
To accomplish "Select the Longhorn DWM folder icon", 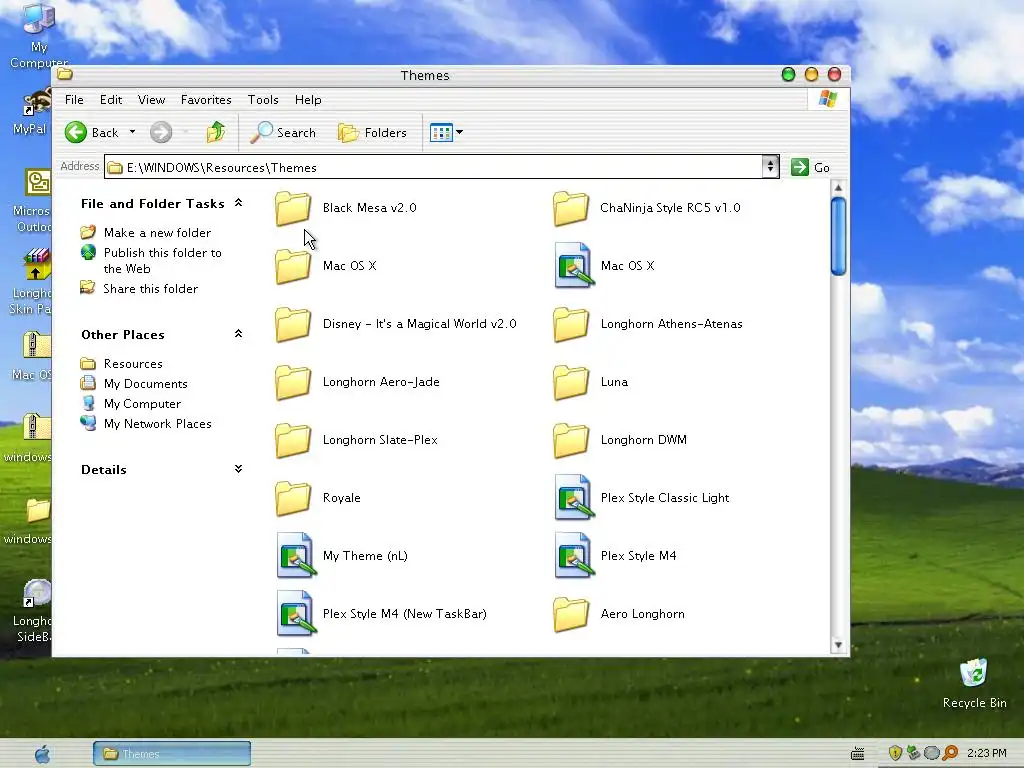I will pos(571,441).
